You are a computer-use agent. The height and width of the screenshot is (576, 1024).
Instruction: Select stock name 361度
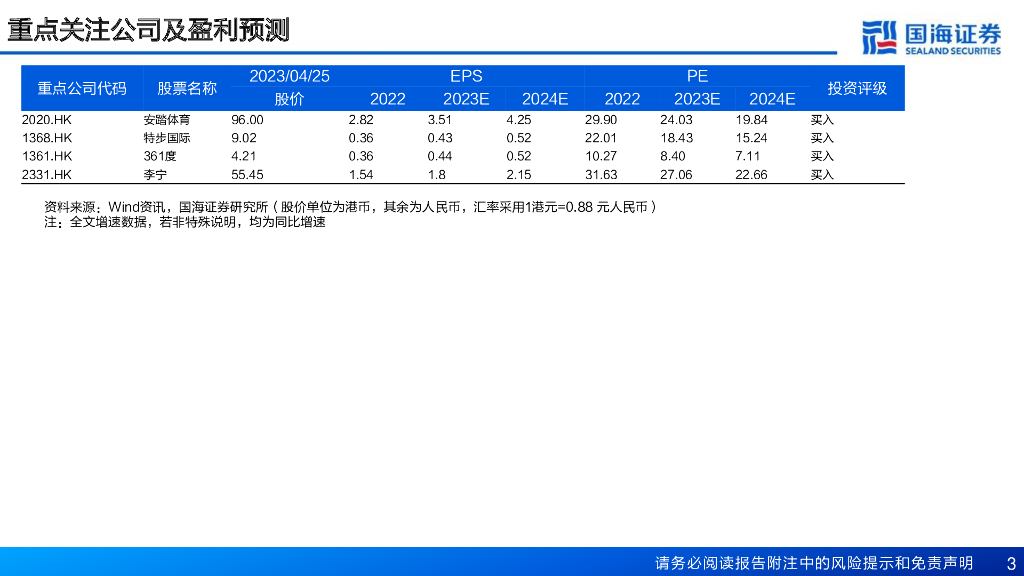point(160,157)
